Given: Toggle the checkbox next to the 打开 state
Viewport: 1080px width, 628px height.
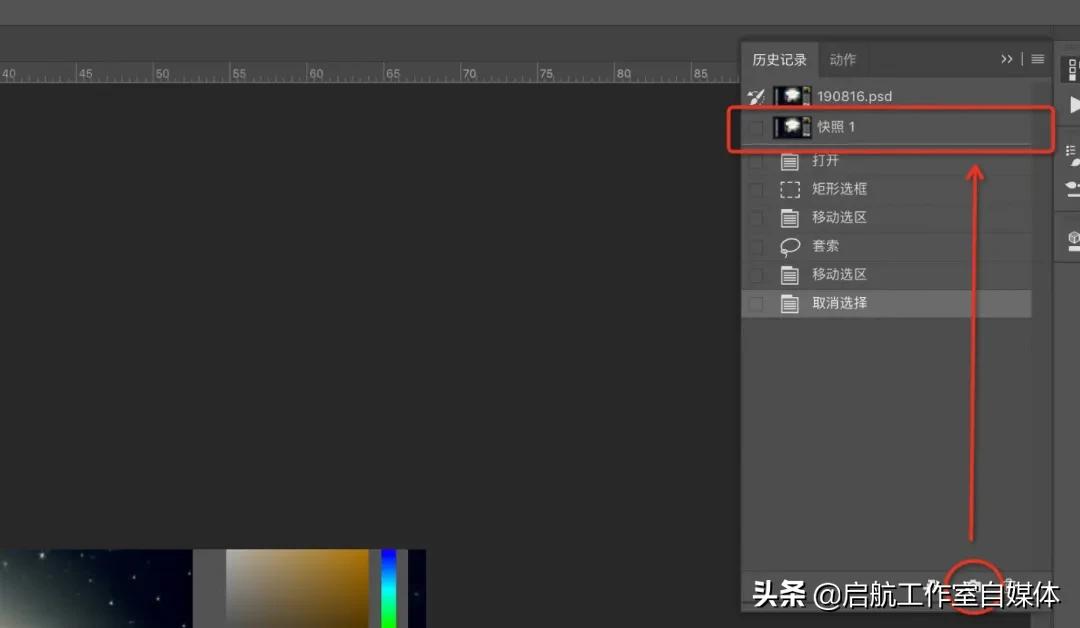Looking at the screenshot, I should 756,160.
